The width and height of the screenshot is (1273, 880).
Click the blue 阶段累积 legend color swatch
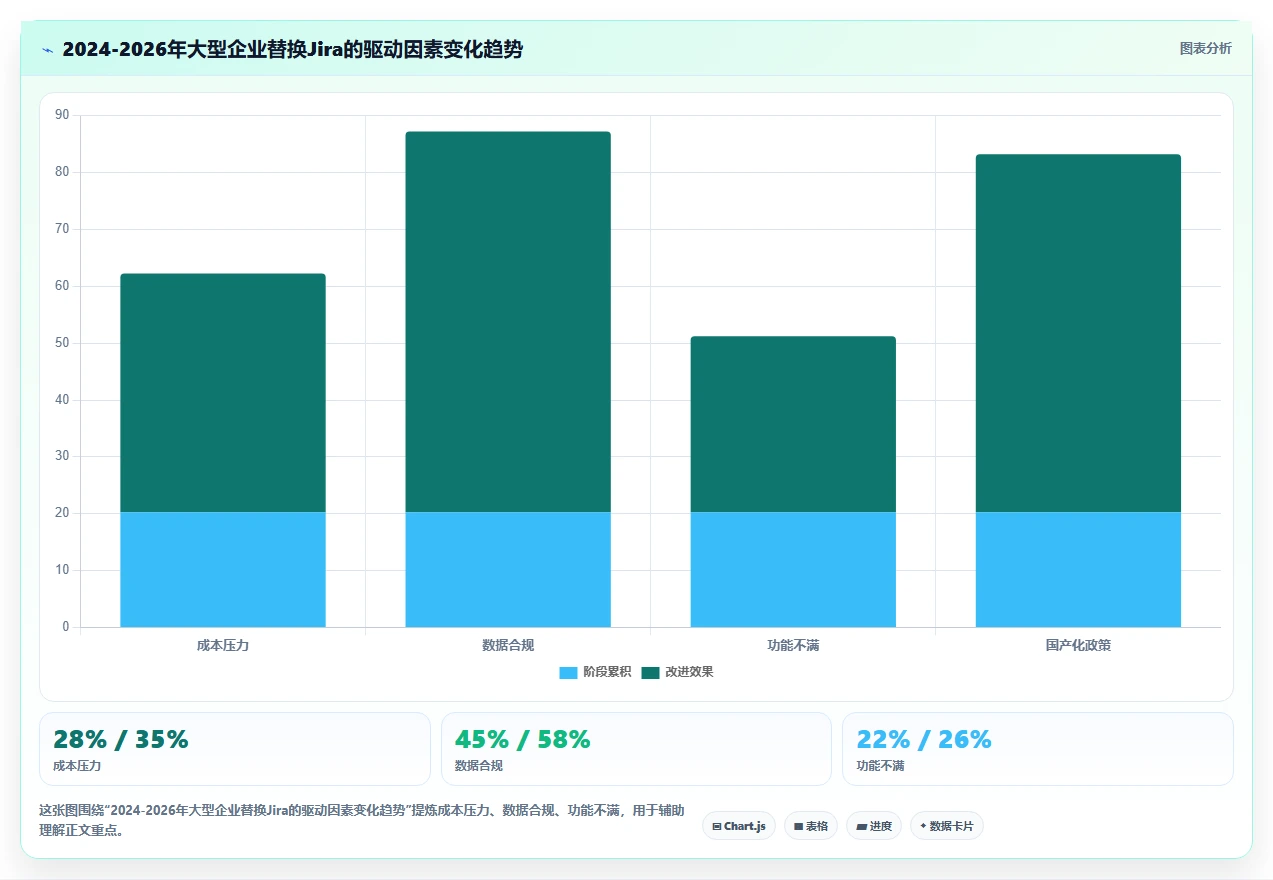click(568, 672)
